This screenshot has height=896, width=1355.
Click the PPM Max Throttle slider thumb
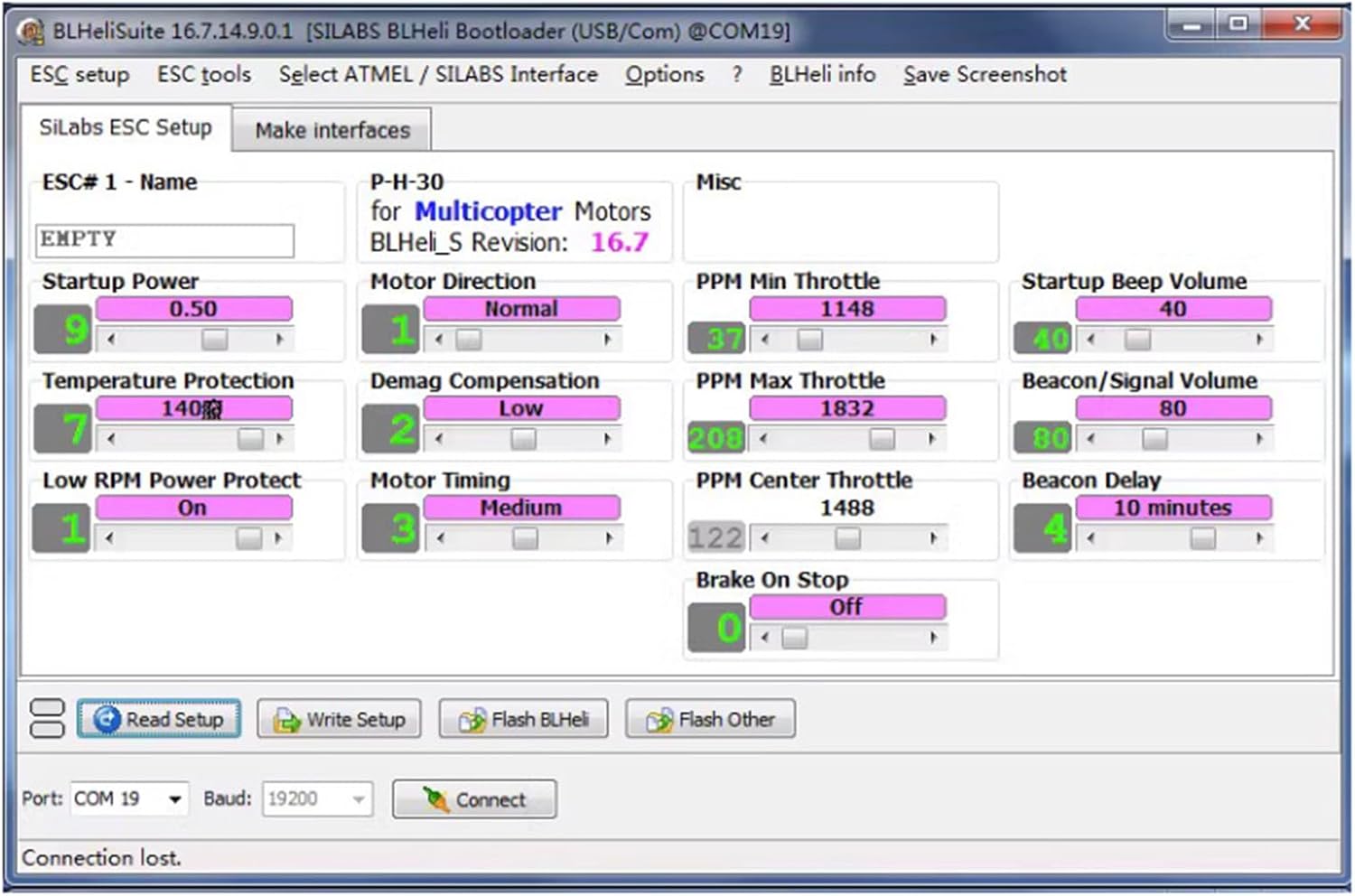pos(882,439)
